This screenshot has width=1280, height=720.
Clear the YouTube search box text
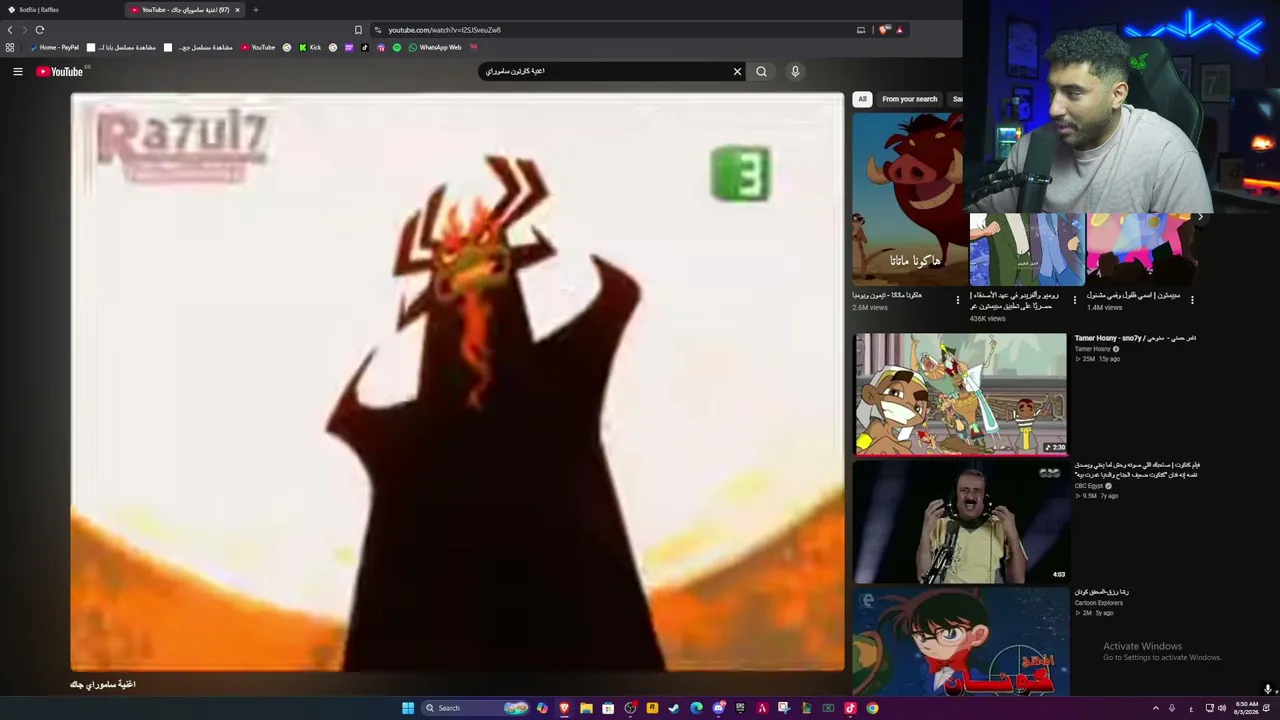tap(737, 71)
